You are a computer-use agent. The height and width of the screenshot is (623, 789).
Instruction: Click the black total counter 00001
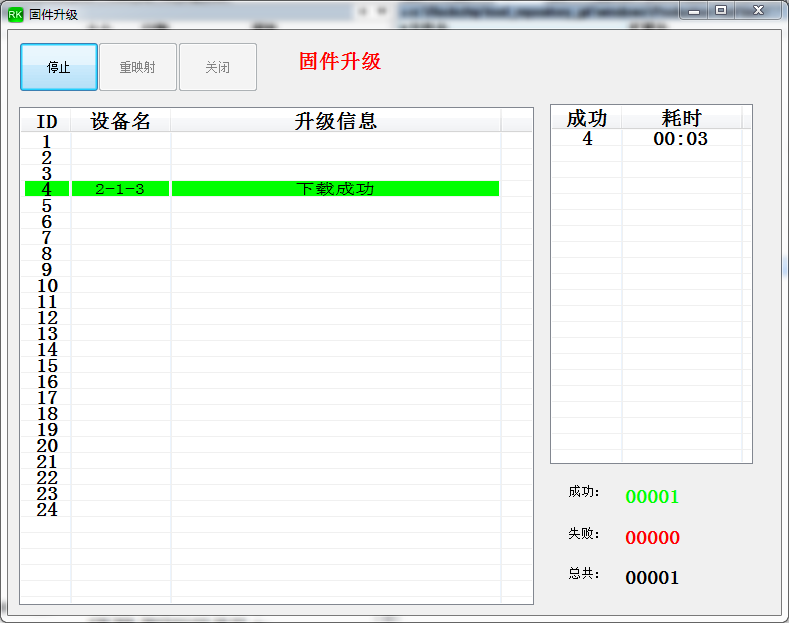(x=652, y=578)
